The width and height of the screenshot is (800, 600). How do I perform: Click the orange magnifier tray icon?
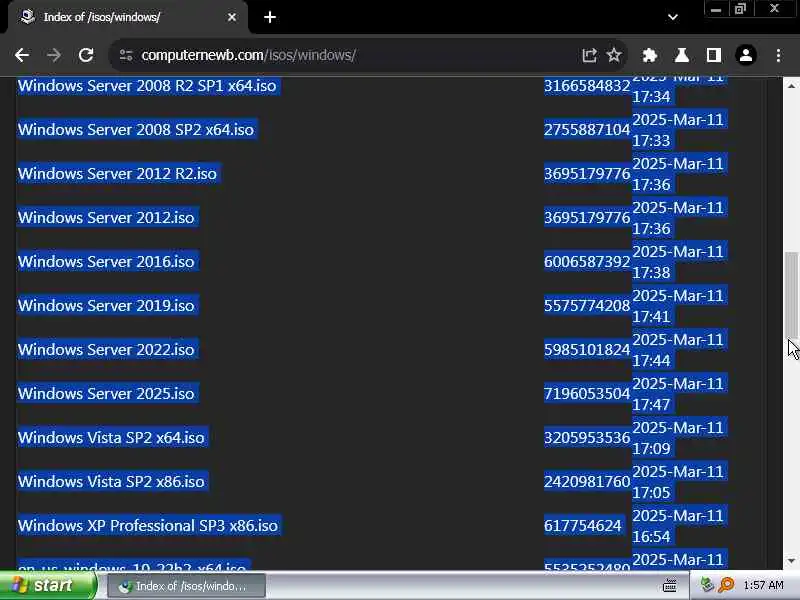click(726, 585)
